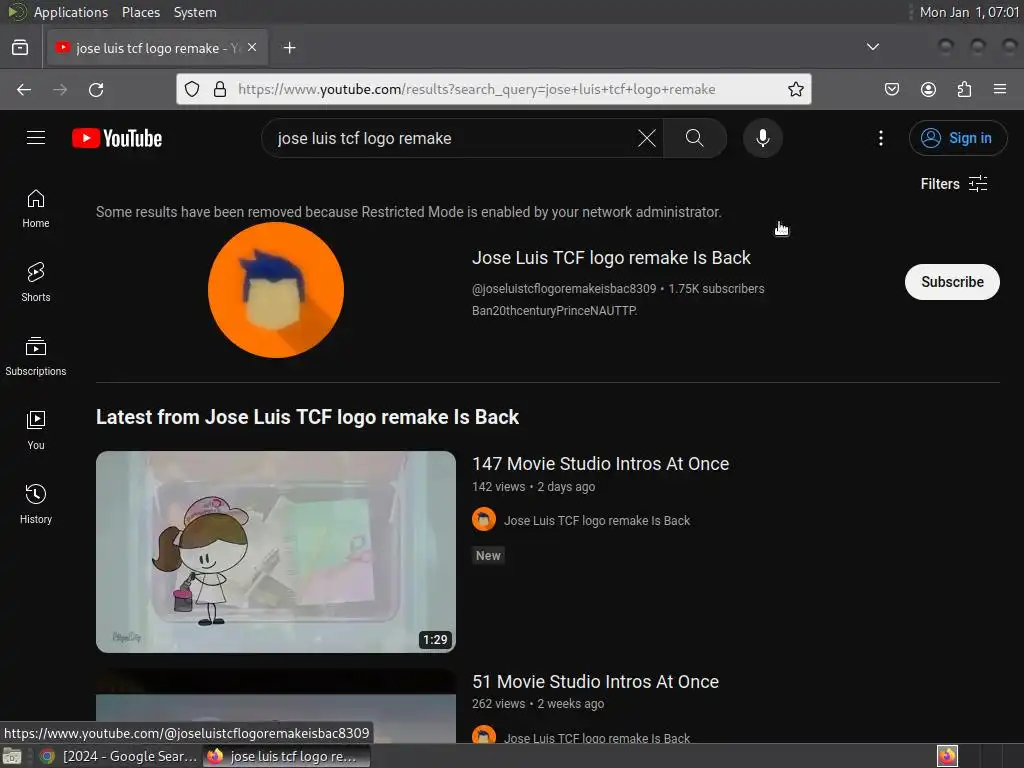Open channel name under 147 Movie video
The image size is (1024, 768).
click(x=597, y=520)
